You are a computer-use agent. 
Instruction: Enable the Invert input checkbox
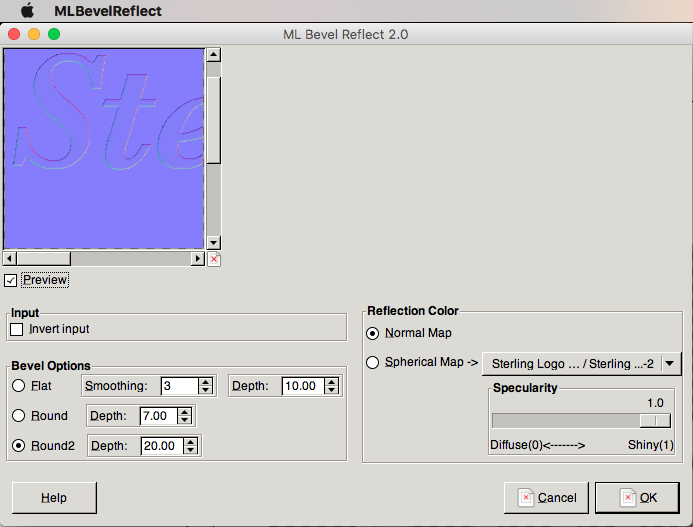click(x=17, y=329)
